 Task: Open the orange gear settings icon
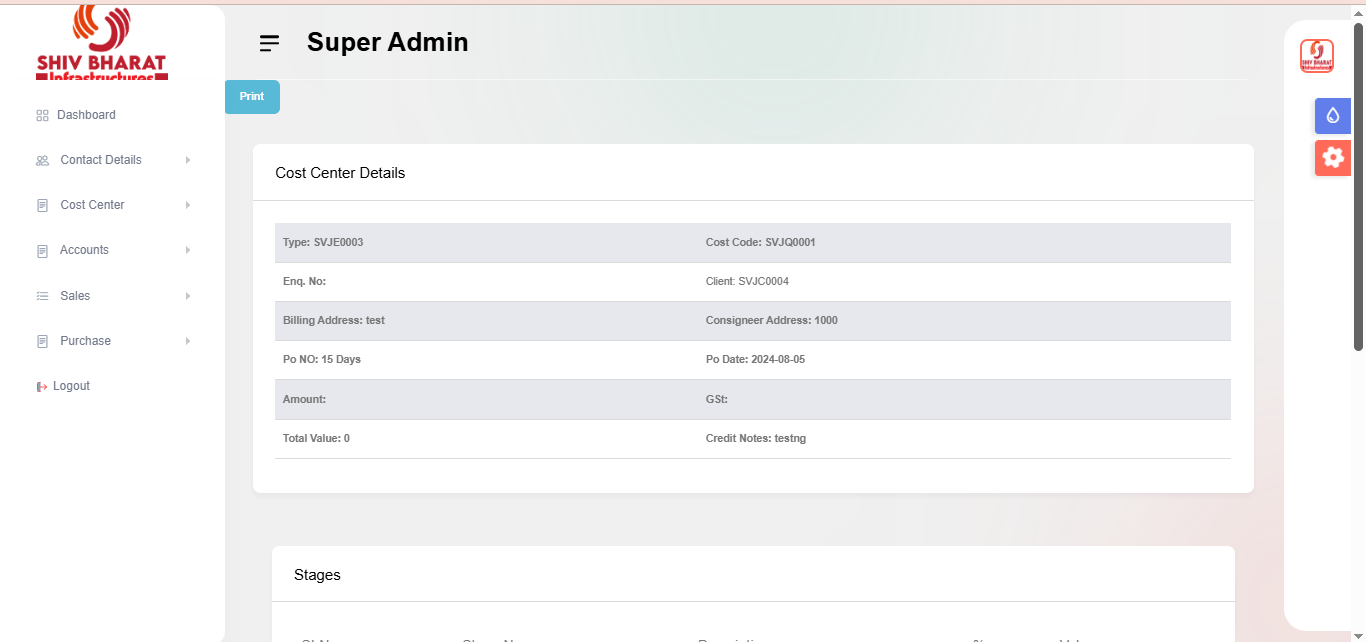(1332, 158)
